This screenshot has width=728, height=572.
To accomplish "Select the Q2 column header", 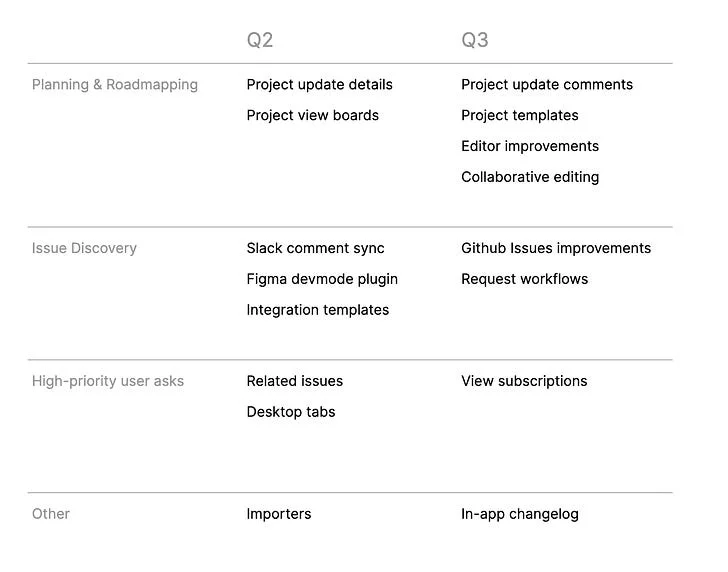I will (260, 40).
